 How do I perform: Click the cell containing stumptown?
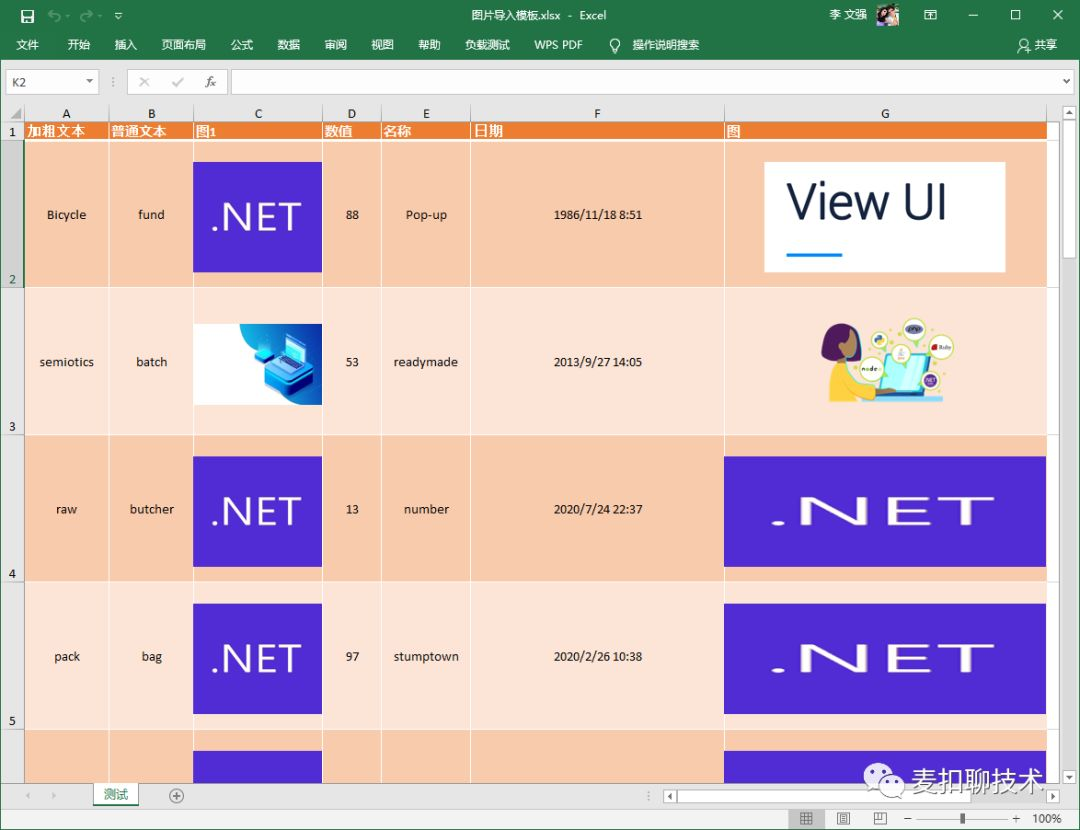426,656
